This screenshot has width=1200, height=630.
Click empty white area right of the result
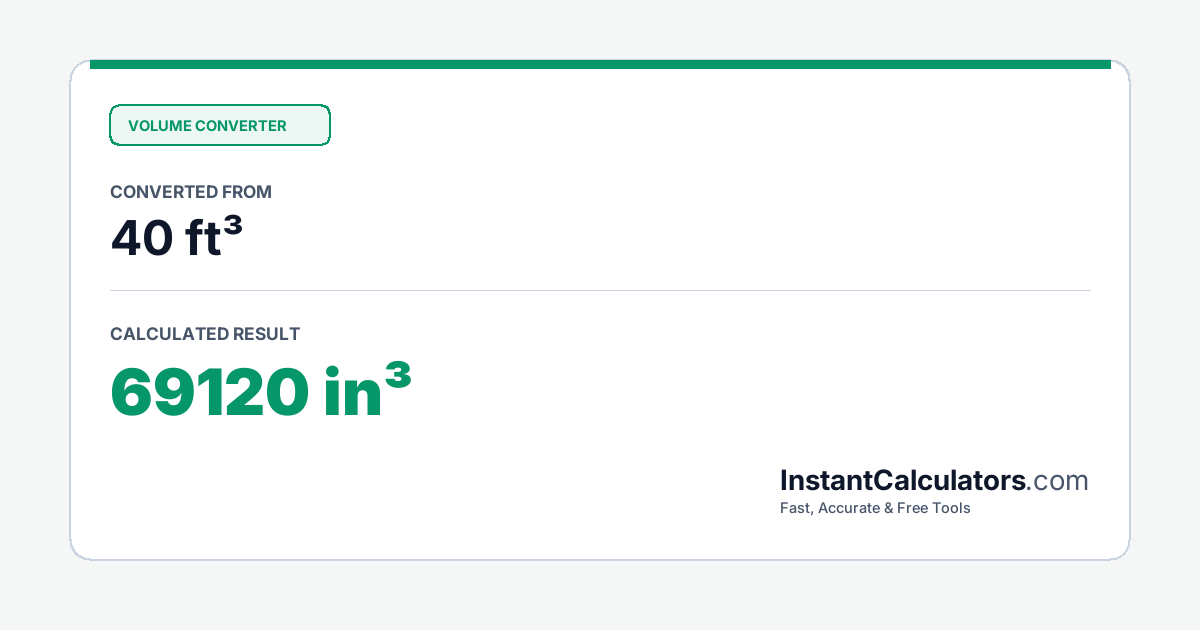tap(750, 391)
